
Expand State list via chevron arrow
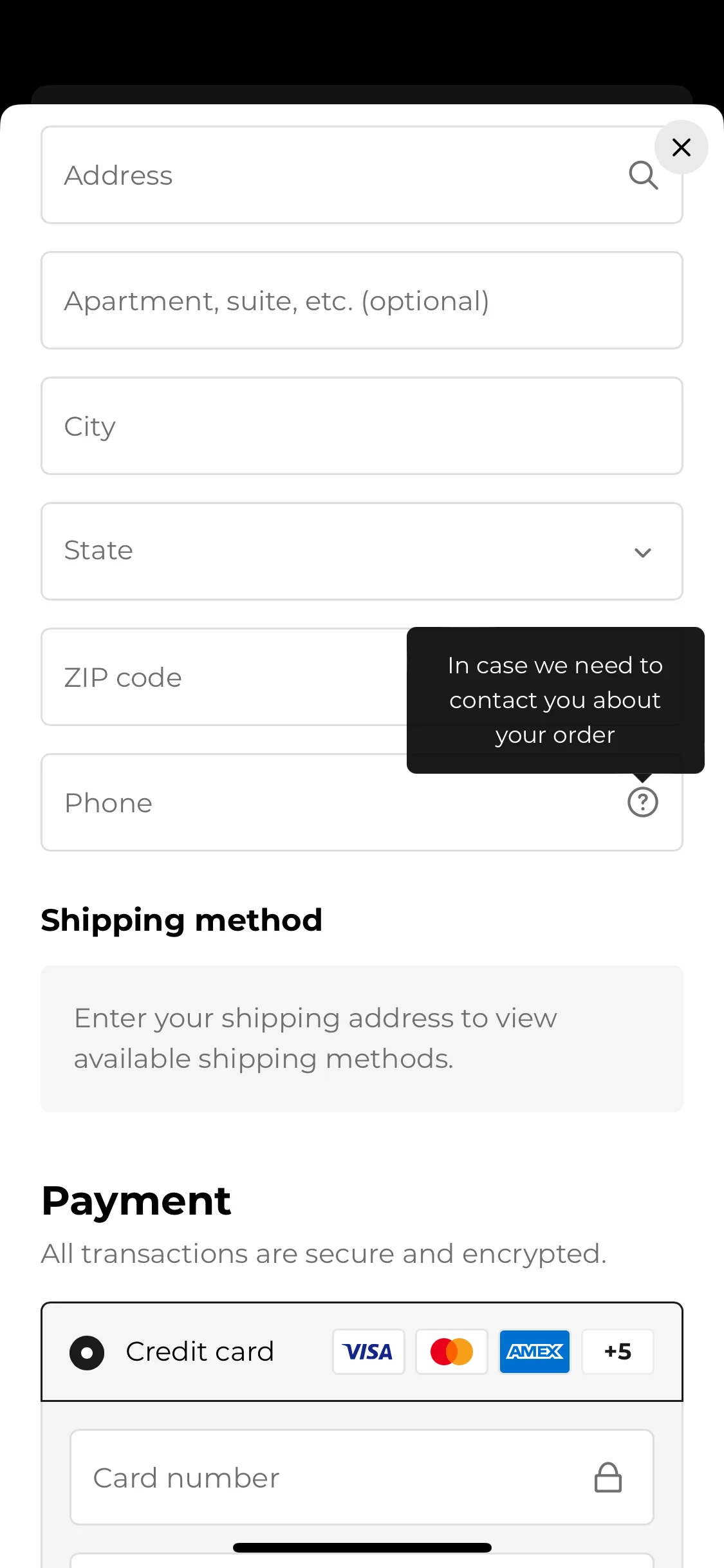pyautogui.click(x=642, y=552)
